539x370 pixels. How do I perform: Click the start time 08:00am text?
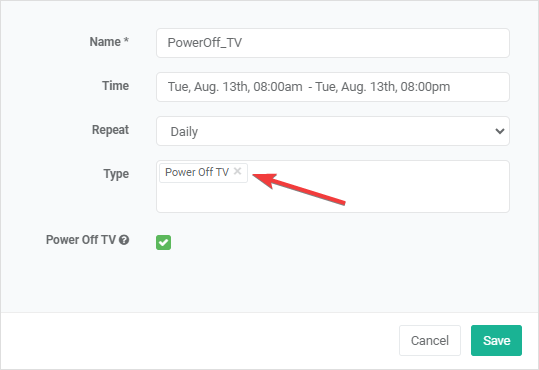click(x=278, y=87)
